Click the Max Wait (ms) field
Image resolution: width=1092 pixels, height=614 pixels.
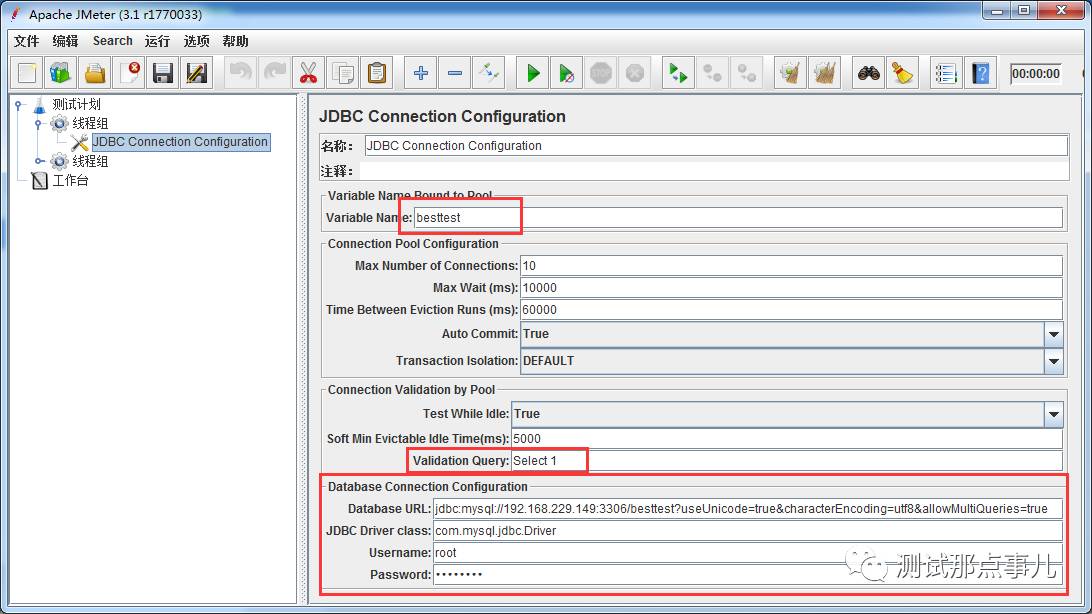click(x=791, y=288)
